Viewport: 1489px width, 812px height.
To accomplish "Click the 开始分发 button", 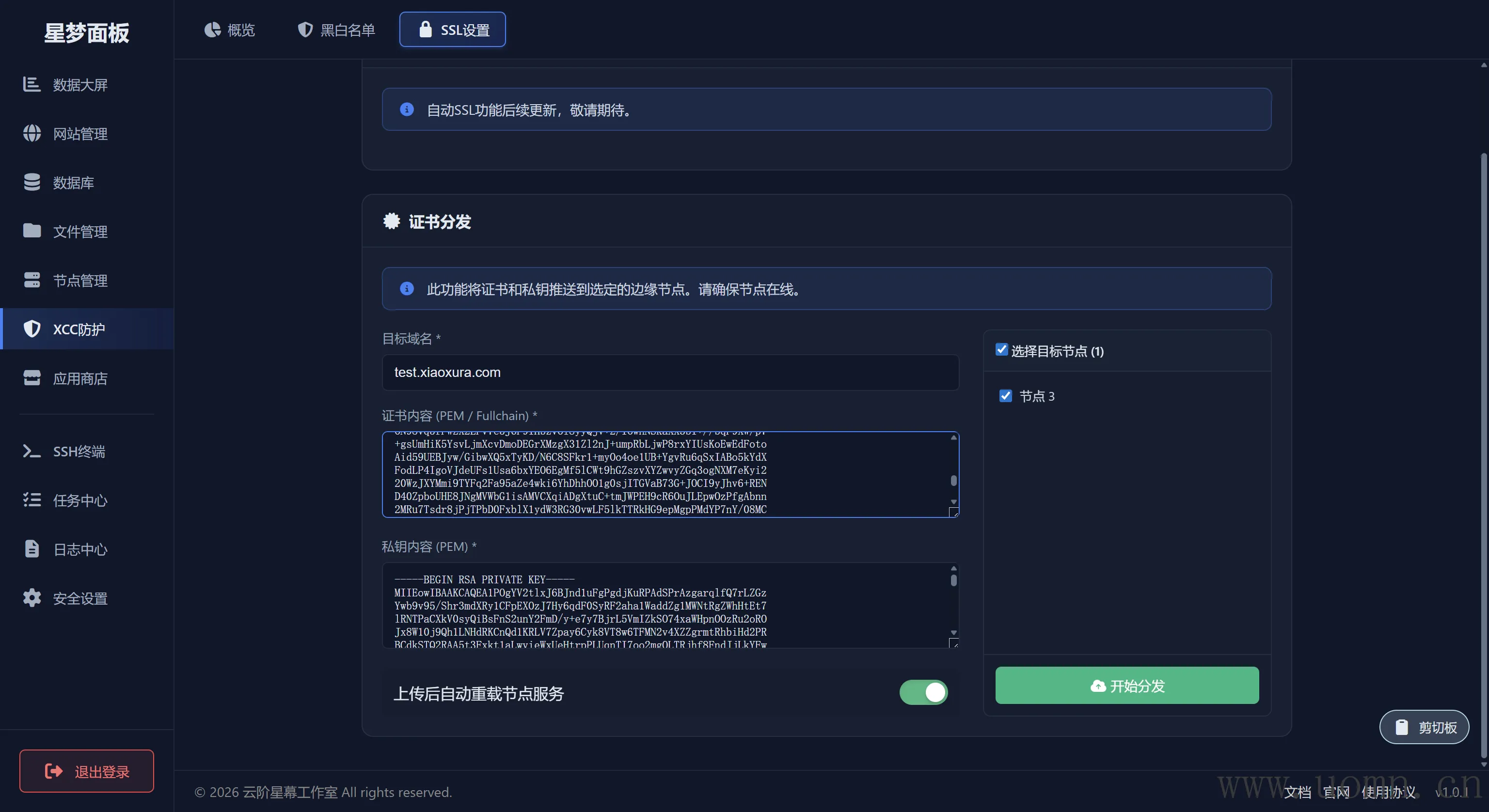I will coord(1126,686).
